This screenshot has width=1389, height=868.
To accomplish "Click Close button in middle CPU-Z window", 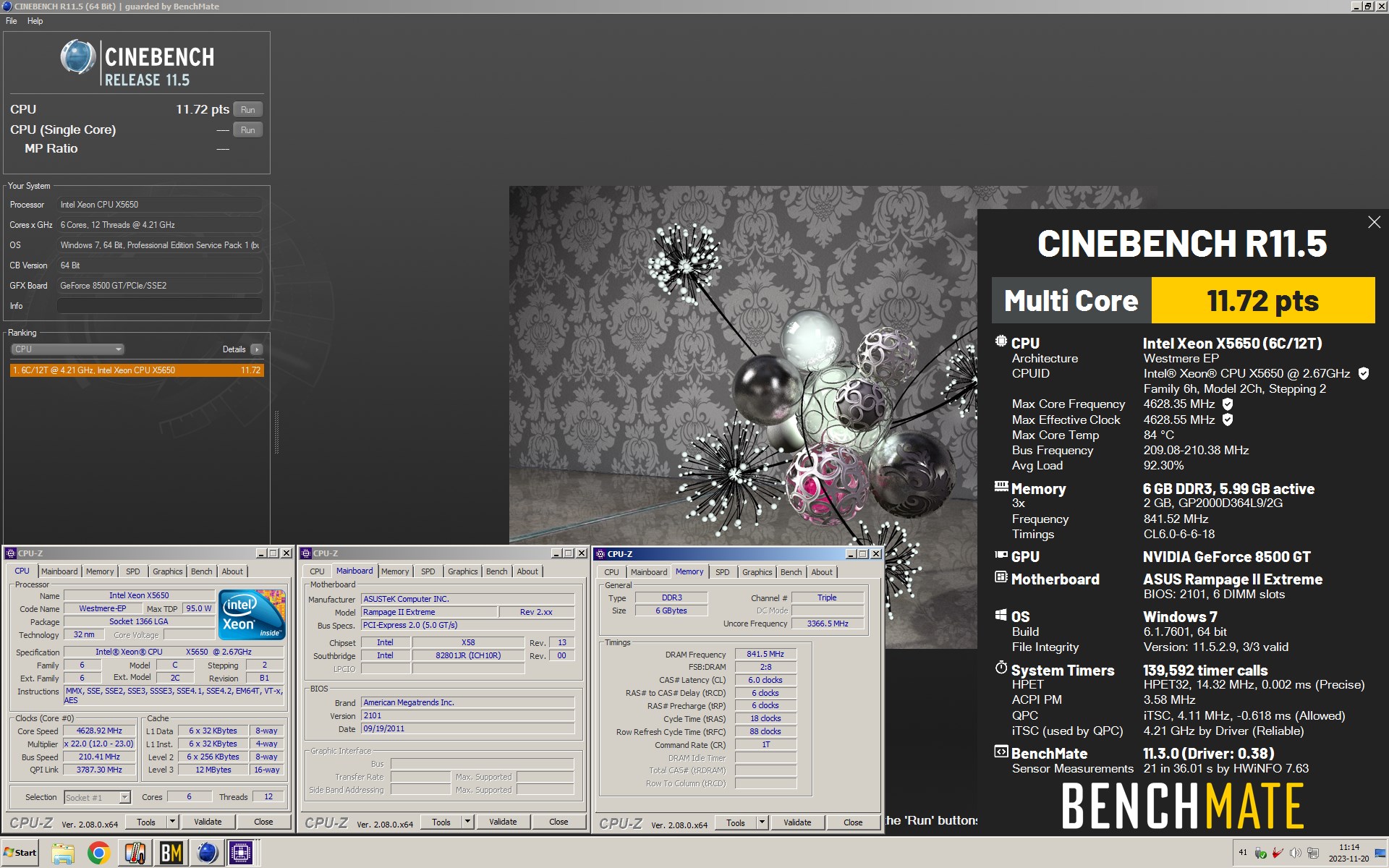I will 558,822.
